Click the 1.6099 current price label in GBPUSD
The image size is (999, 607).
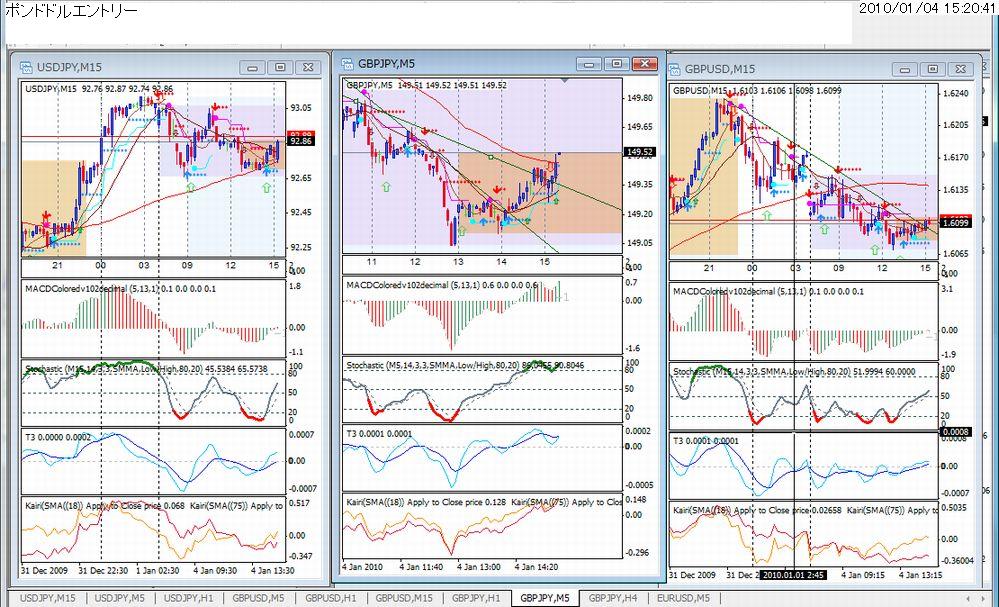pos(955,223)
